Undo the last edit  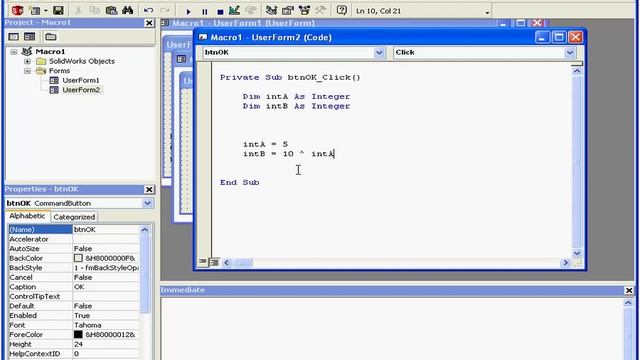point(149,11)
